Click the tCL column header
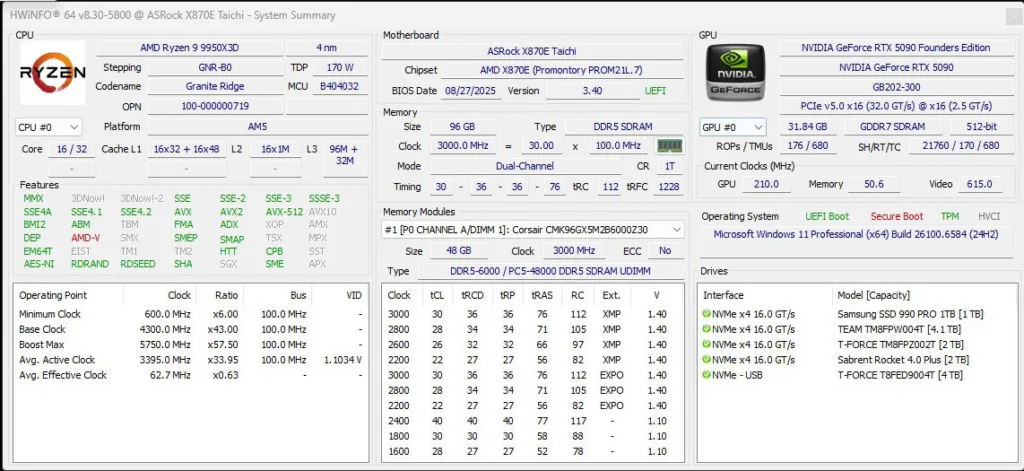This screenshot has width=1024, height=471. click(x=437, y=295)
